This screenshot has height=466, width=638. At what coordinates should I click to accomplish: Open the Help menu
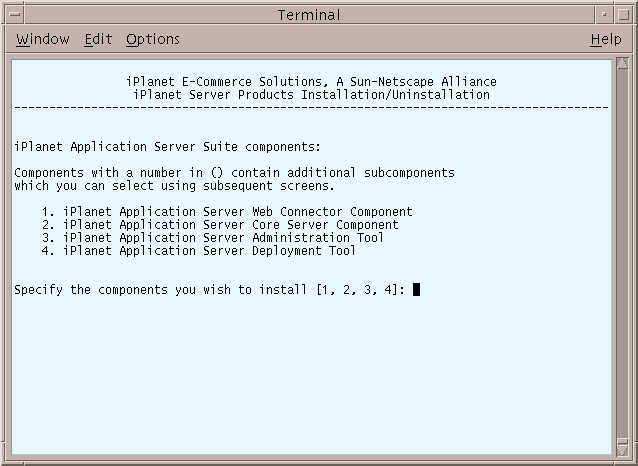pyautogui.click(x=606, y=39)
